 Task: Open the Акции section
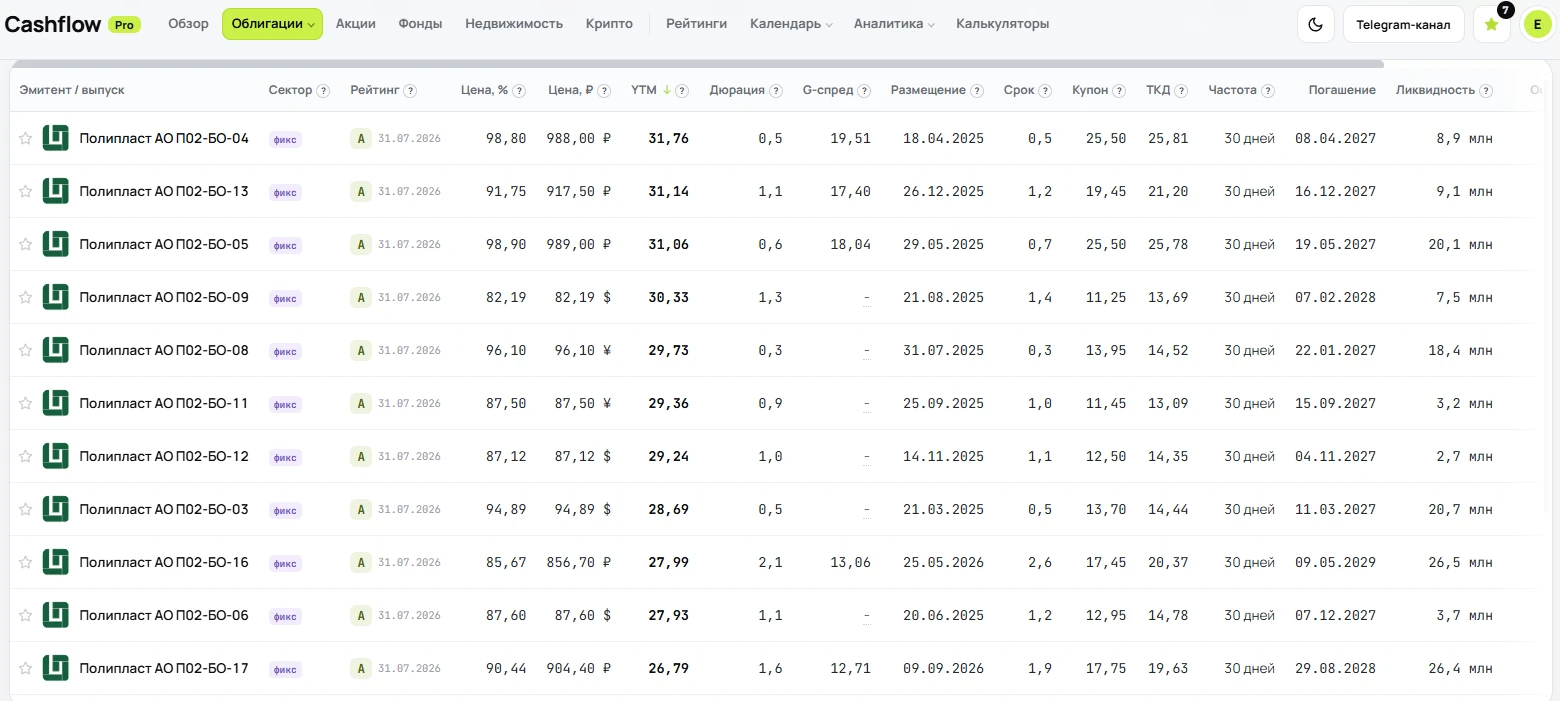[356, 24]
